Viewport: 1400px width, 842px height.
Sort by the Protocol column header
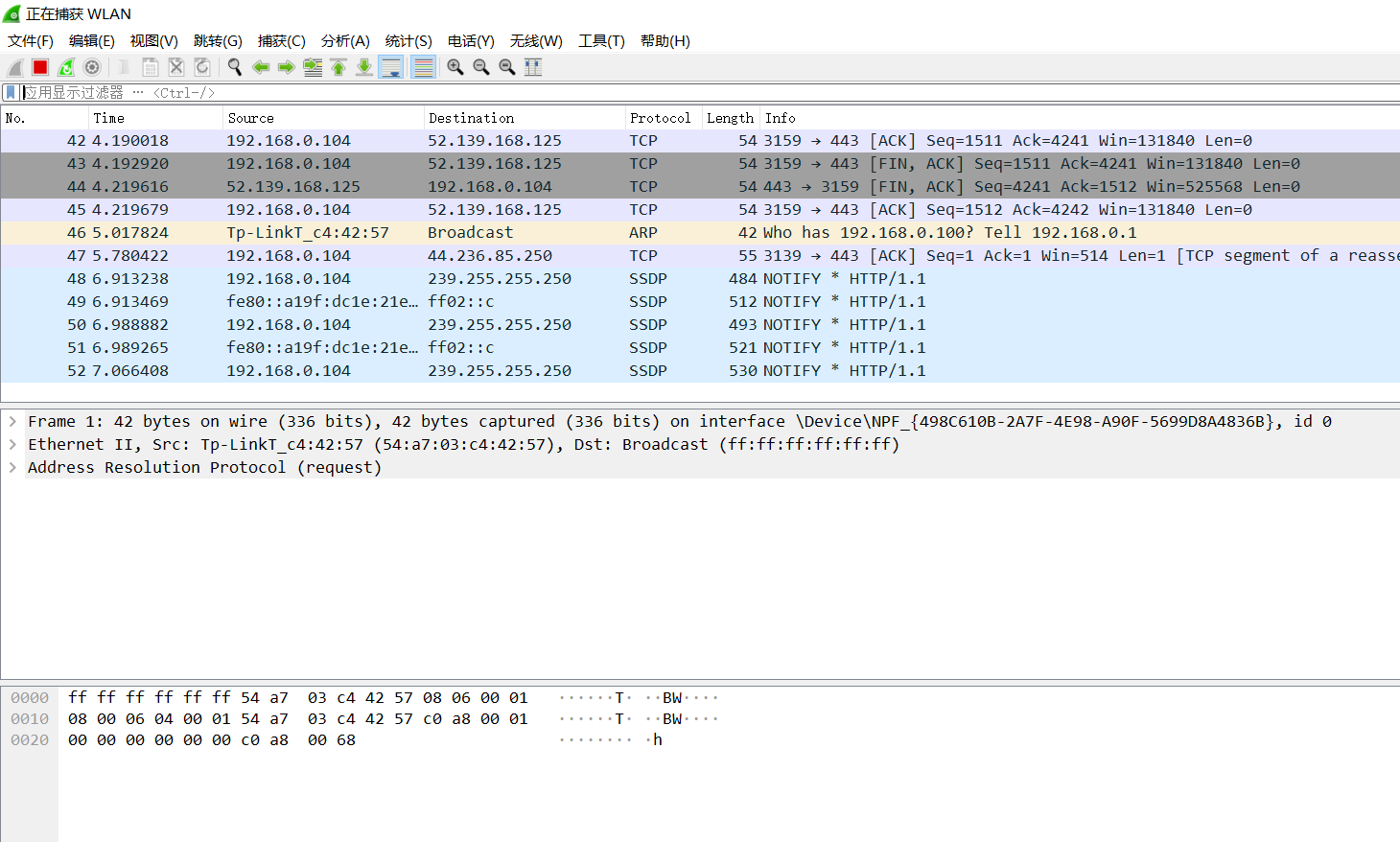[x=664, y=118]
